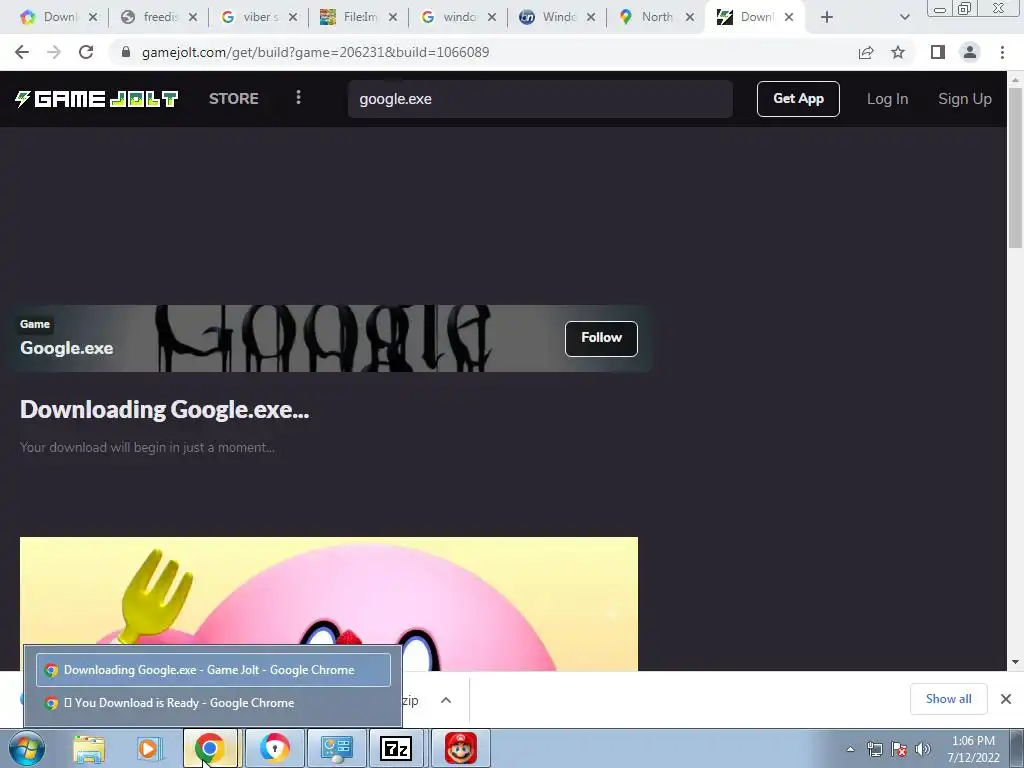The height and width of the screenshot is (768, 1024).
Task: Close the freedis tab
Action: (193, 17)
